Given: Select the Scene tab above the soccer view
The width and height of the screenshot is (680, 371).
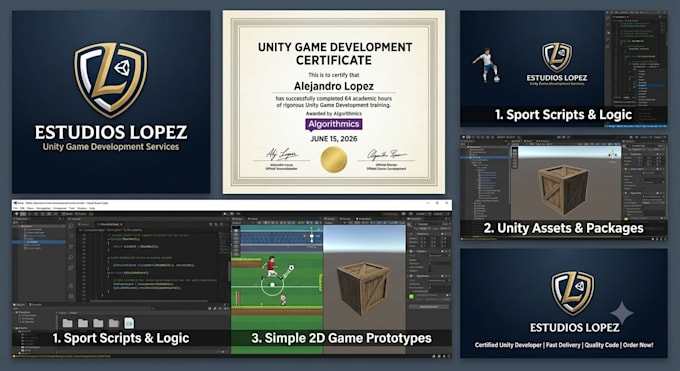Looking at the screenshot, I should pyautogui.click(x=239, y=219).
